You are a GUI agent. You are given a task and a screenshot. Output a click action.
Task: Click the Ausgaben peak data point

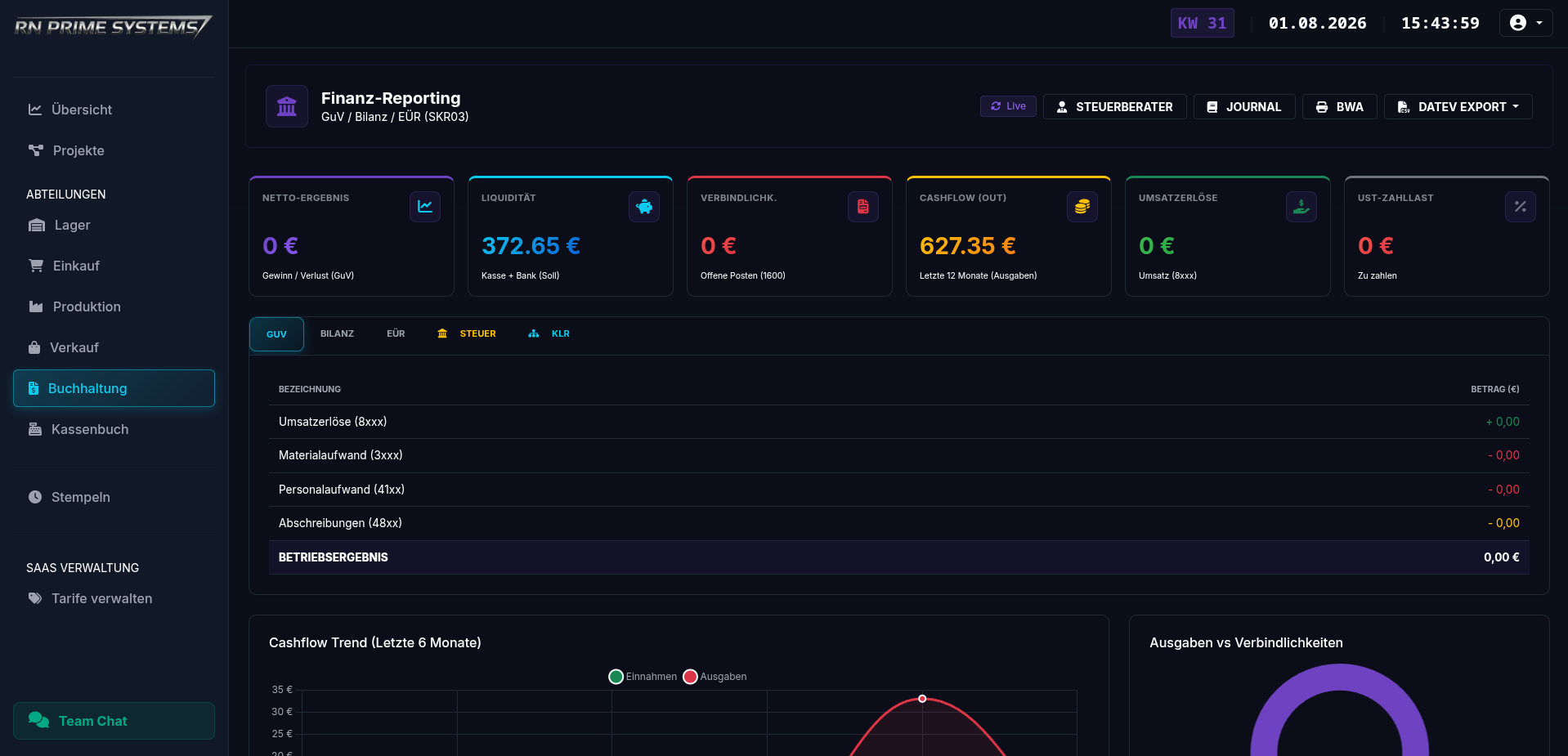coord(922,699)
